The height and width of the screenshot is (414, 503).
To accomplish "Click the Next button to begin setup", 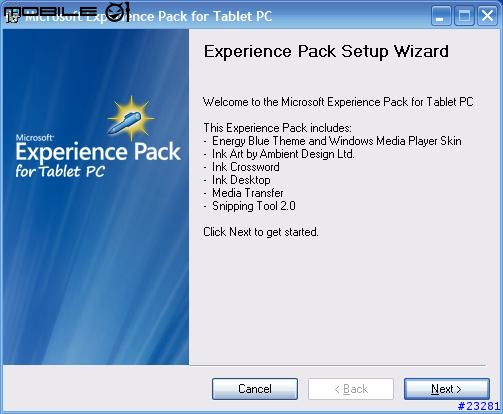I will coord(447,389).
